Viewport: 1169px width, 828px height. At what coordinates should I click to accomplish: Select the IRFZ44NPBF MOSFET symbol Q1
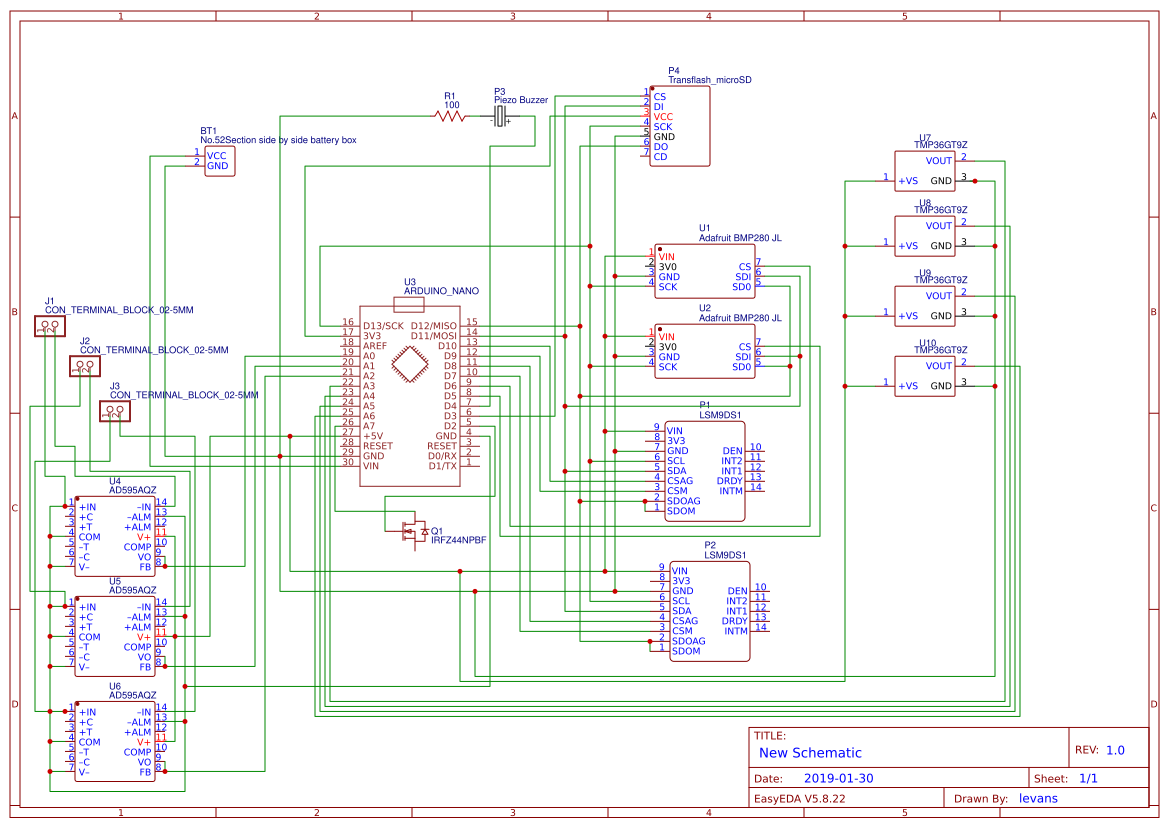click(415, 532)
